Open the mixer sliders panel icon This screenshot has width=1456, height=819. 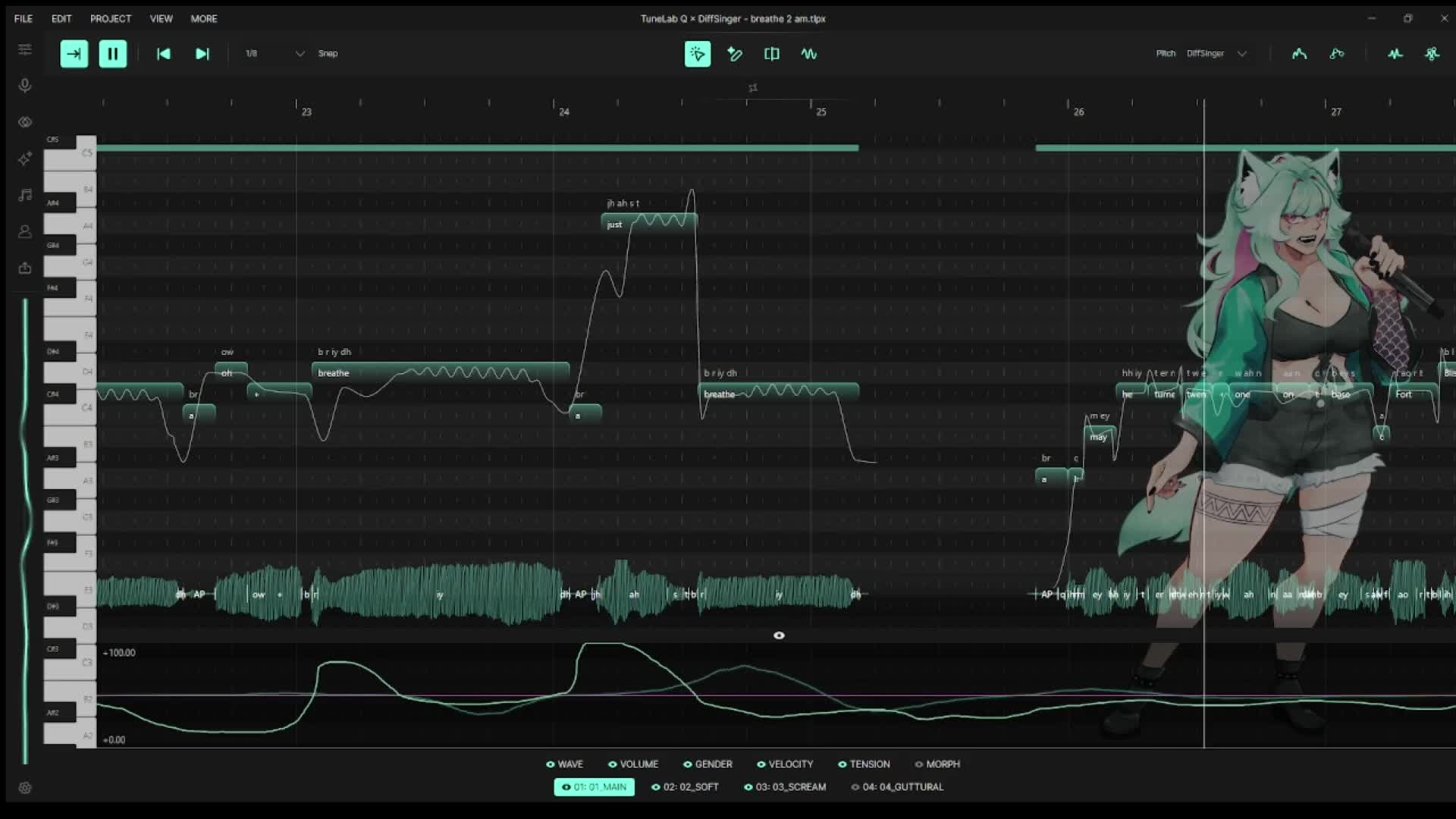coord(25,49)
